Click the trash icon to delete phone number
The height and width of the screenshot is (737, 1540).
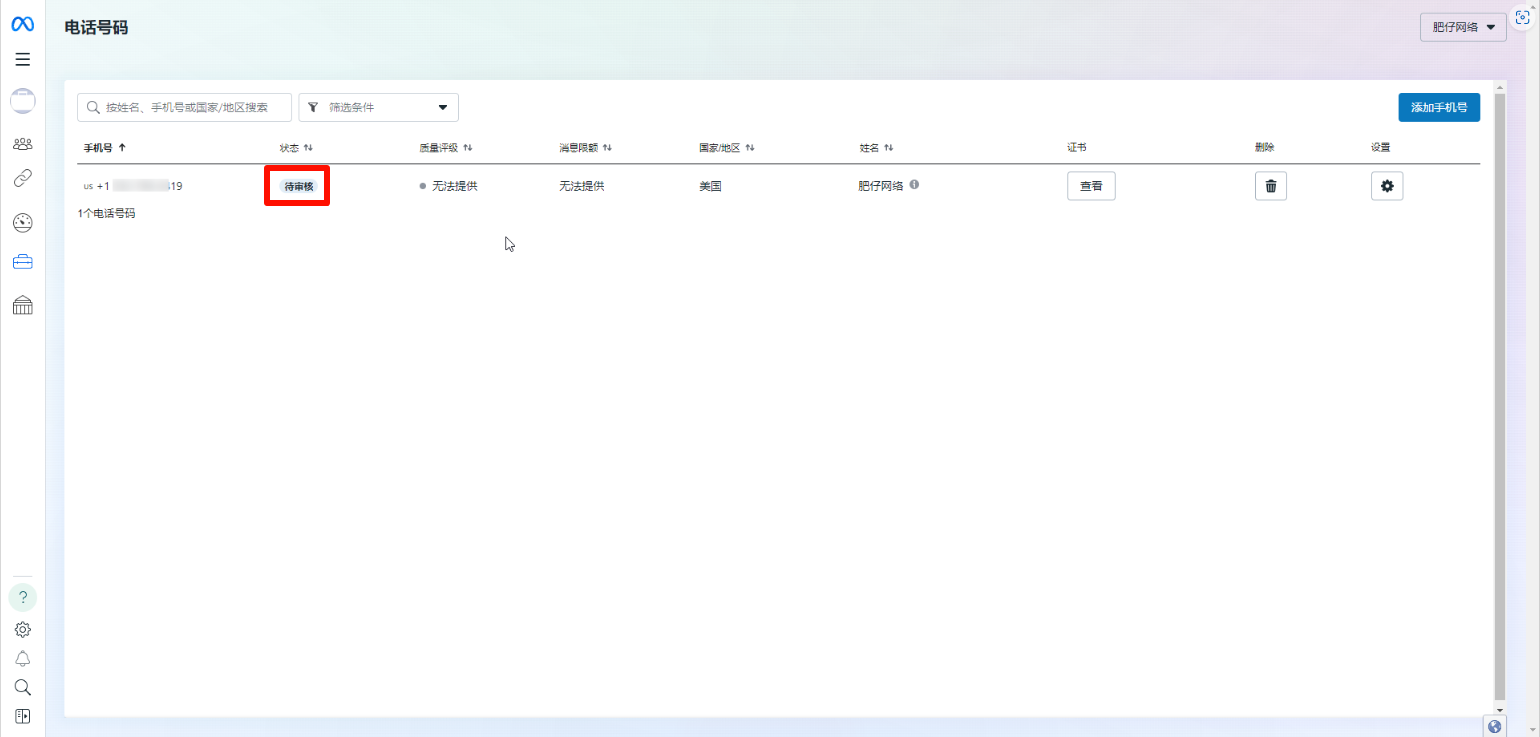(x=1270, y=186)
